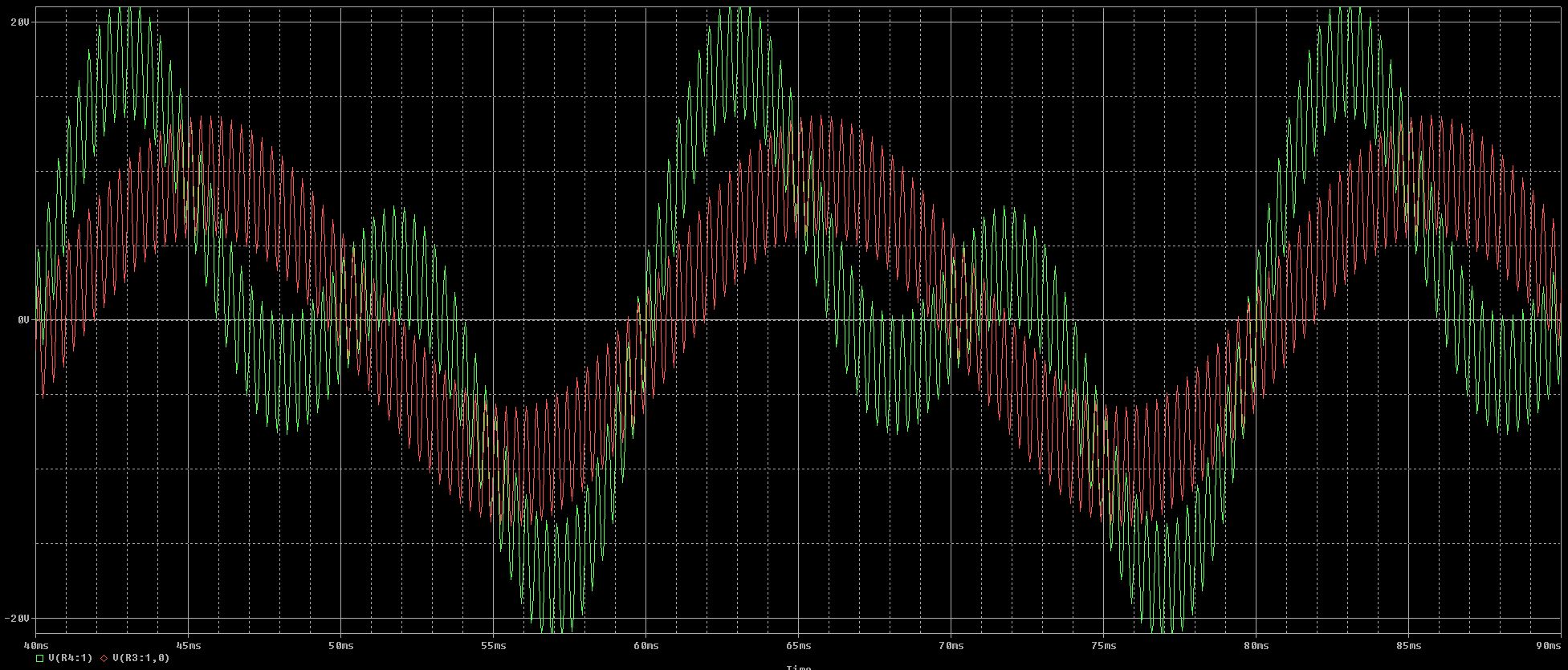Click the 85ms time axis label
Viewport: 1568px width, 670px height.
pyautogui.click(x=1408, y=645)
